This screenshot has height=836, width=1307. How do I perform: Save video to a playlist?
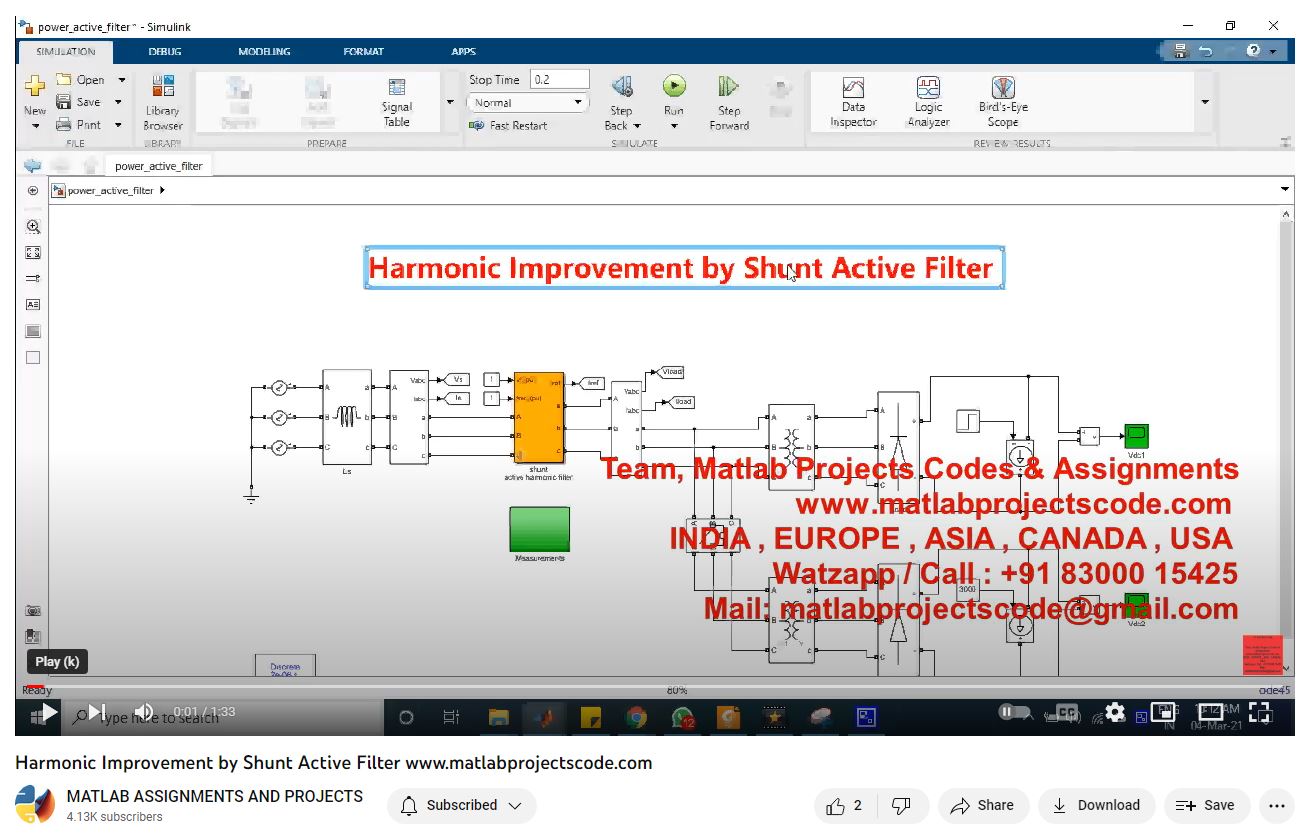pos(1206,806)
